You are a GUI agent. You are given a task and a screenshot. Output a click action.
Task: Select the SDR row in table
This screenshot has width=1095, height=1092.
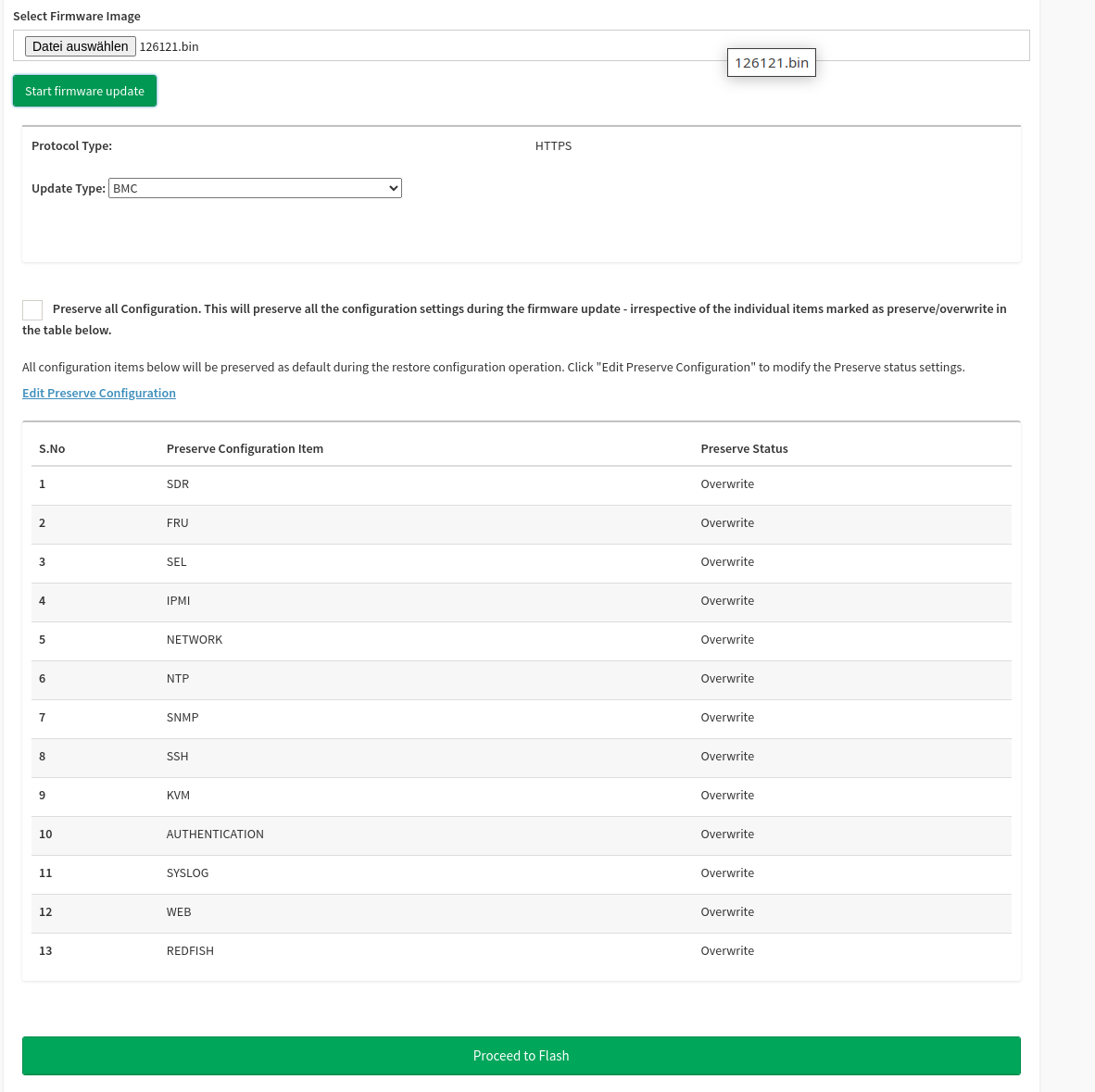click(521, 485)
